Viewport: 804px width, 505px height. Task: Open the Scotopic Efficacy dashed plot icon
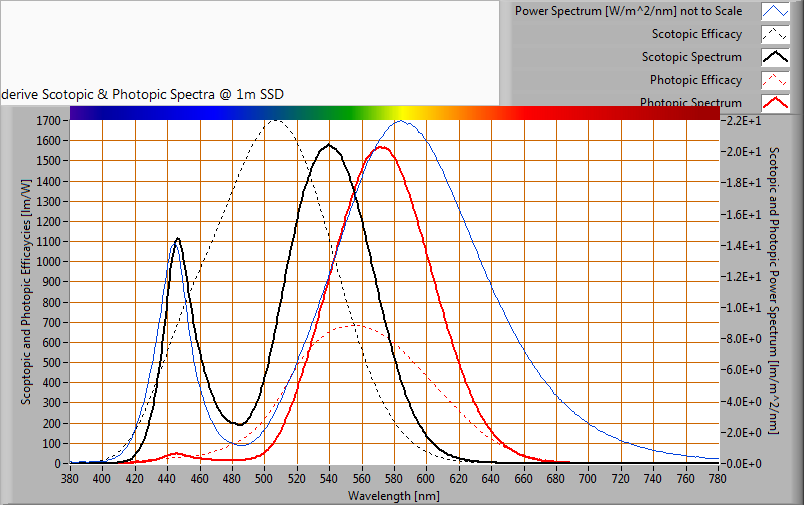pos(775,35)
